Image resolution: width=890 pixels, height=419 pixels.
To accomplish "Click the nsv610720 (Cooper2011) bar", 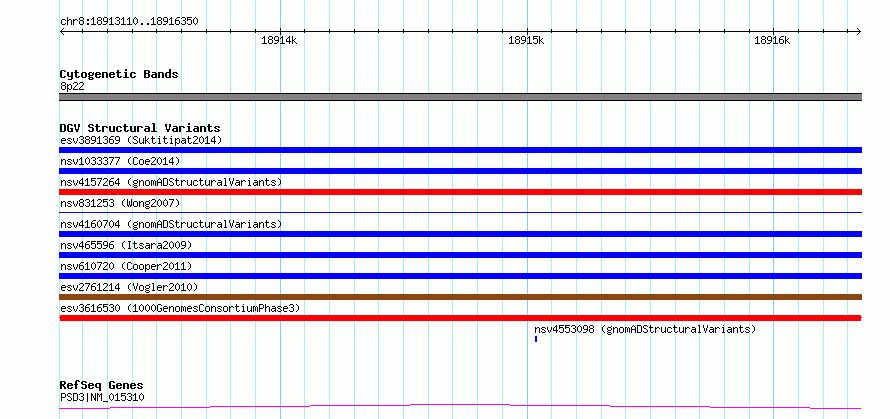I will point(460,276).
